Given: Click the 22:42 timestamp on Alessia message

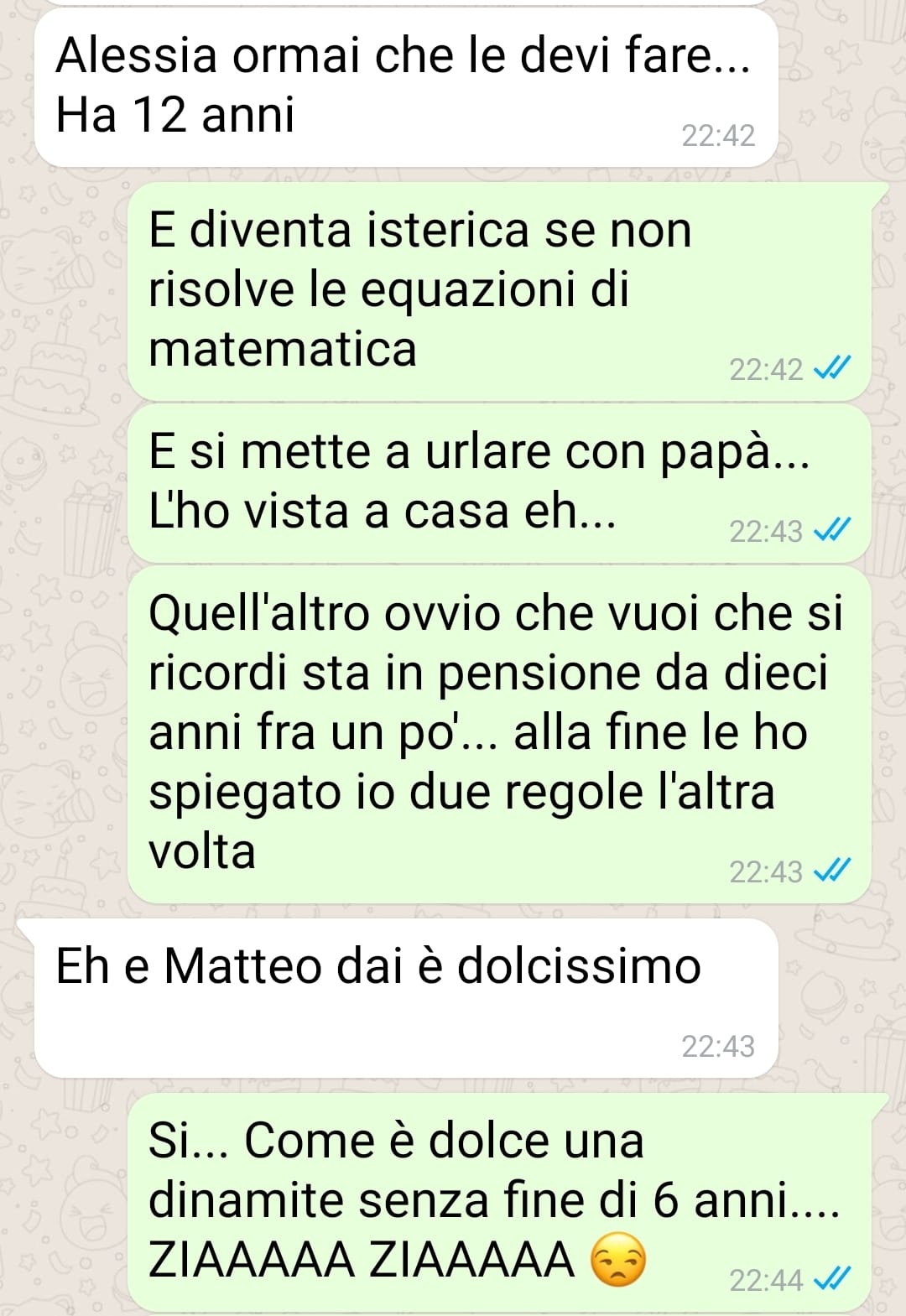Looking at the screenshot, I should [718, 135].
